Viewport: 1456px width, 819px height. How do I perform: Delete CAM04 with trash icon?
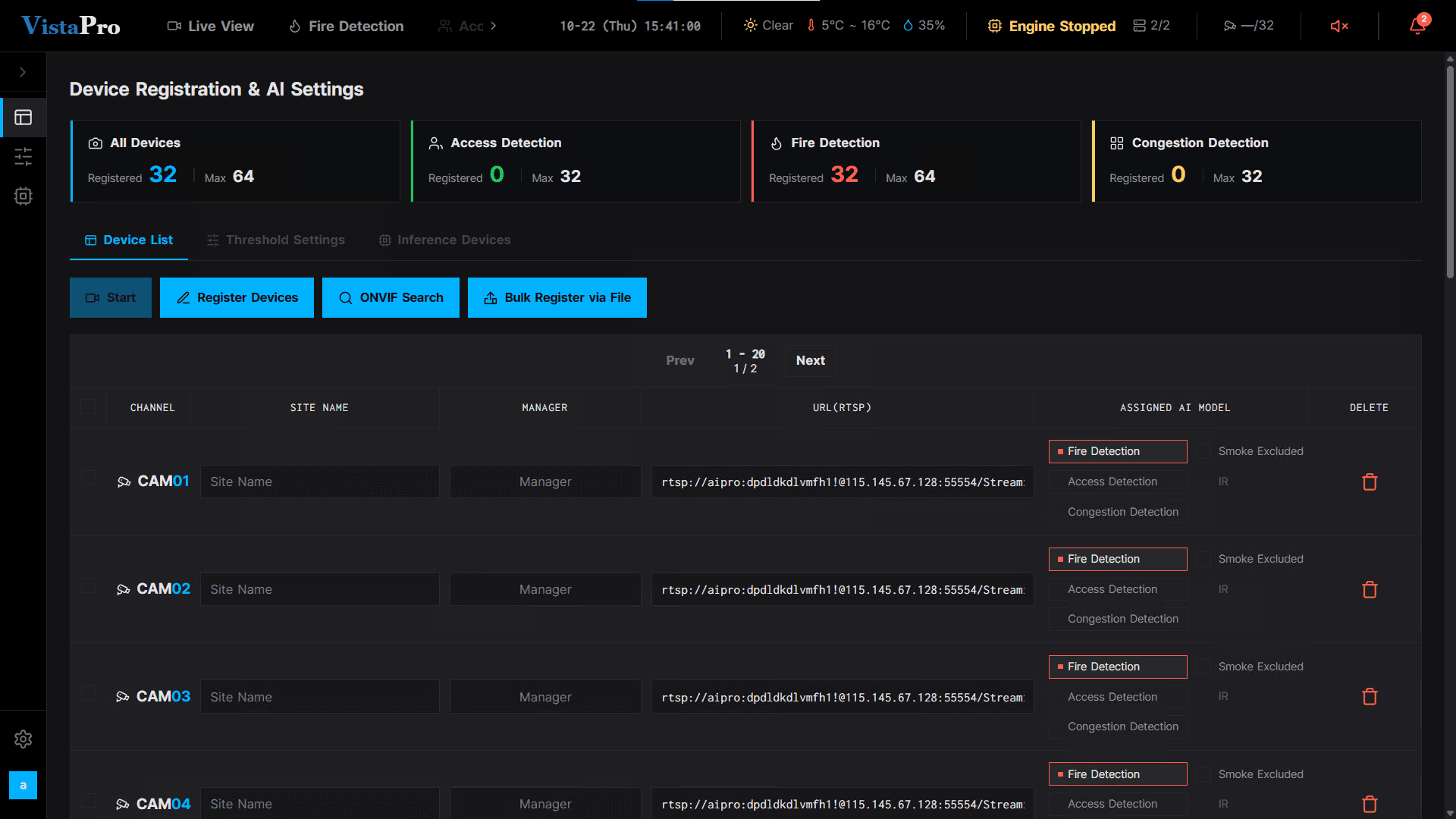[1370, 804]
